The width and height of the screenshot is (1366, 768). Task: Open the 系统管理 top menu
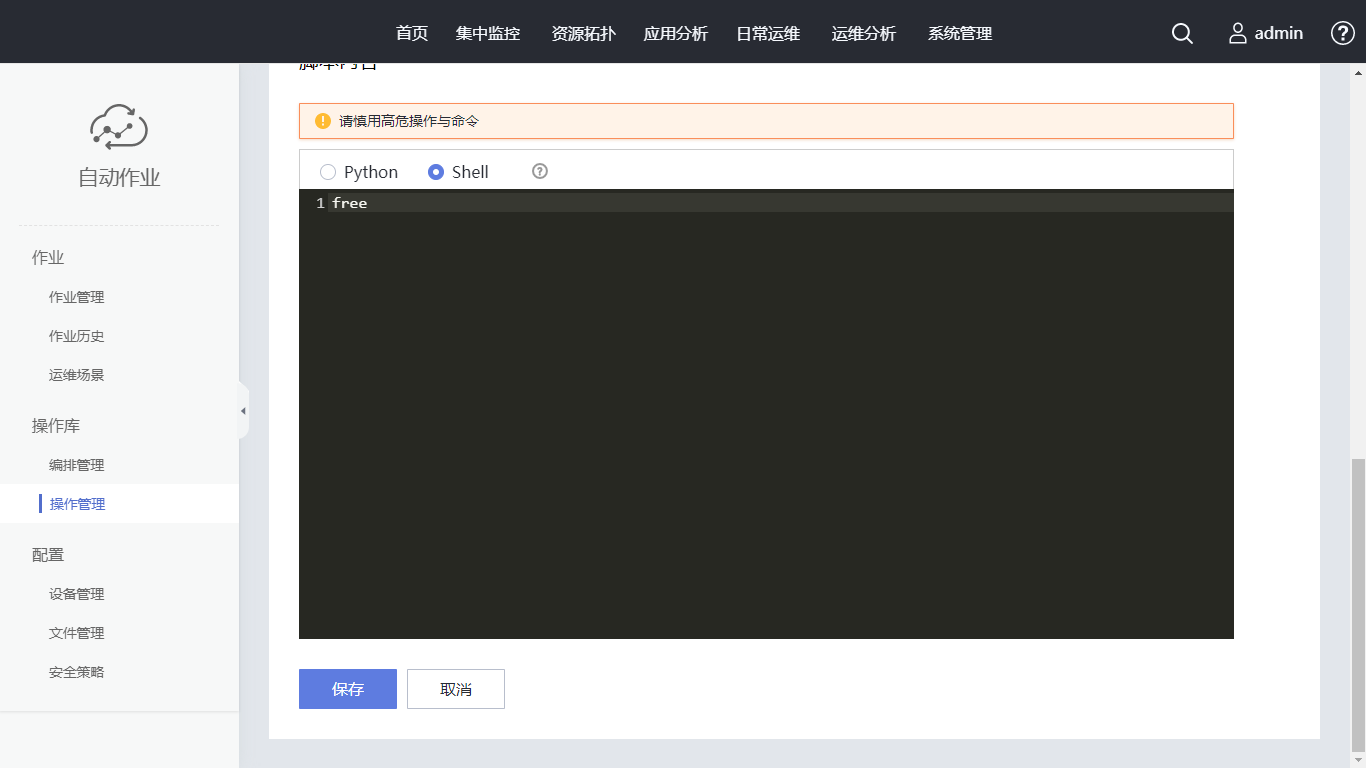tap(960, 34)
